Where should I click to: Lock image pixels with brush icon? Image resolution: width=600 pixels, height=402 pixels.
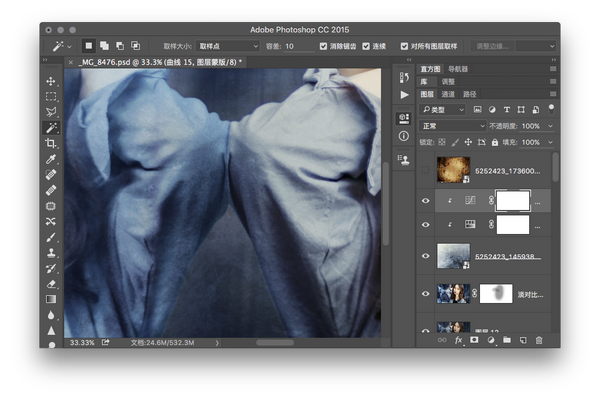pos(455,142)
